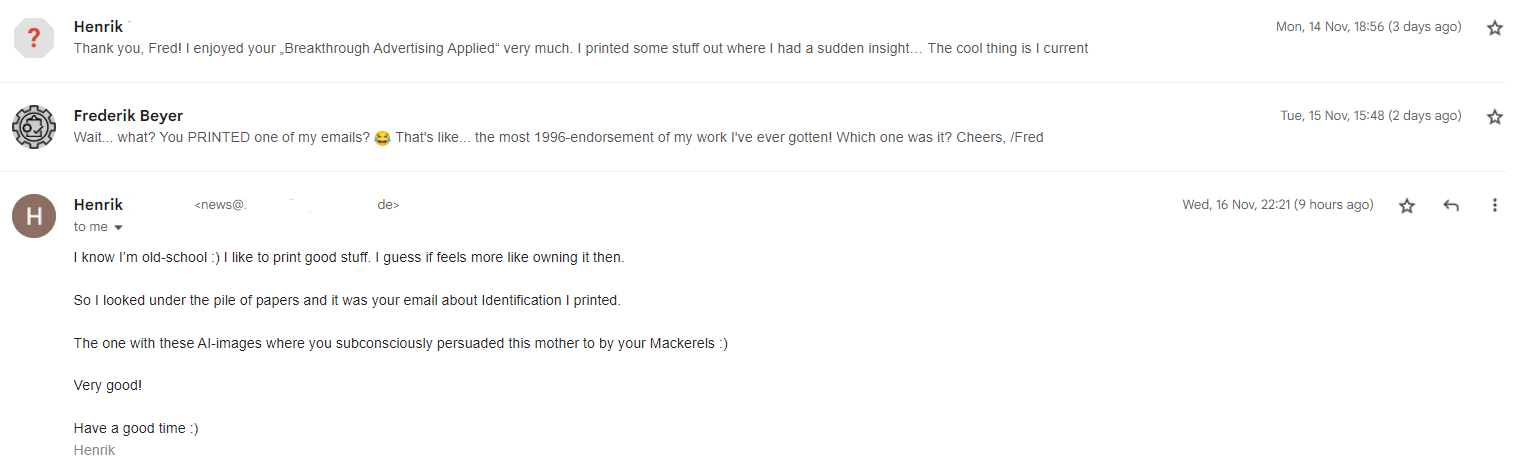Click Frederik Beyer's gear avatar icon
This screenshot has height=469, width=1527.
33,127
